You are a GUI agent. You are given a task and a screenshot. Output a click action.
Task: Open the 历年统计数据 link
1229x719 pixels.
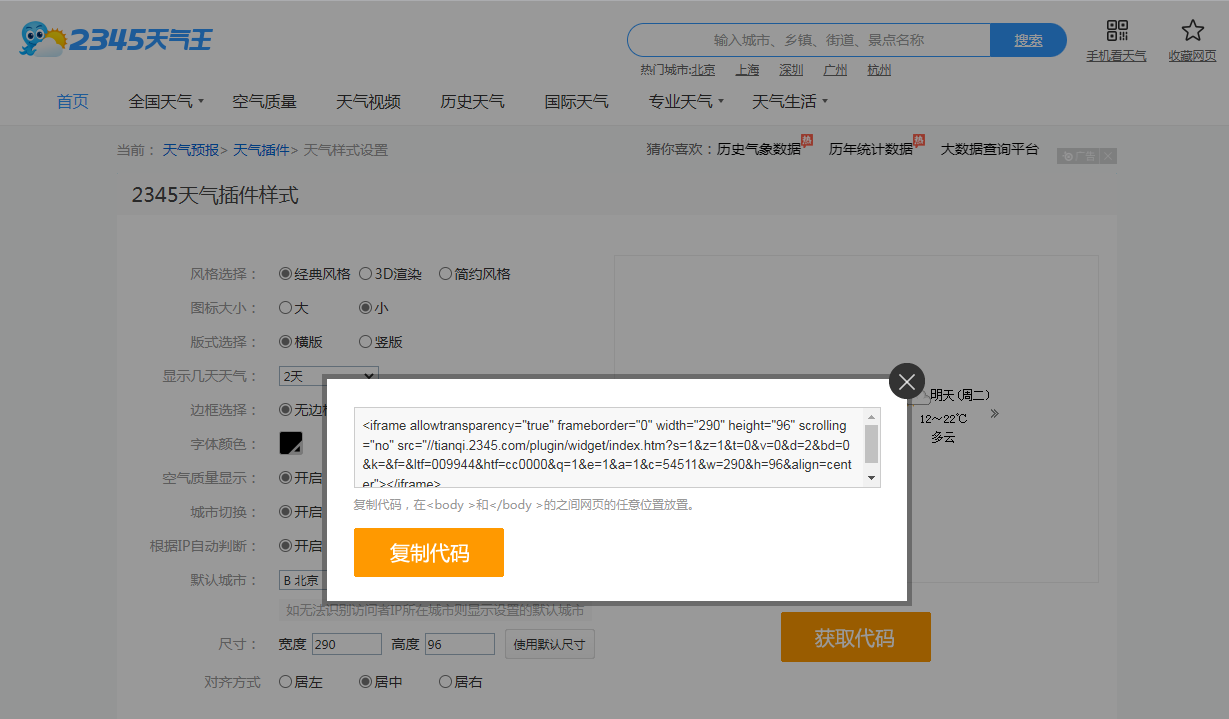pos(871,149)
